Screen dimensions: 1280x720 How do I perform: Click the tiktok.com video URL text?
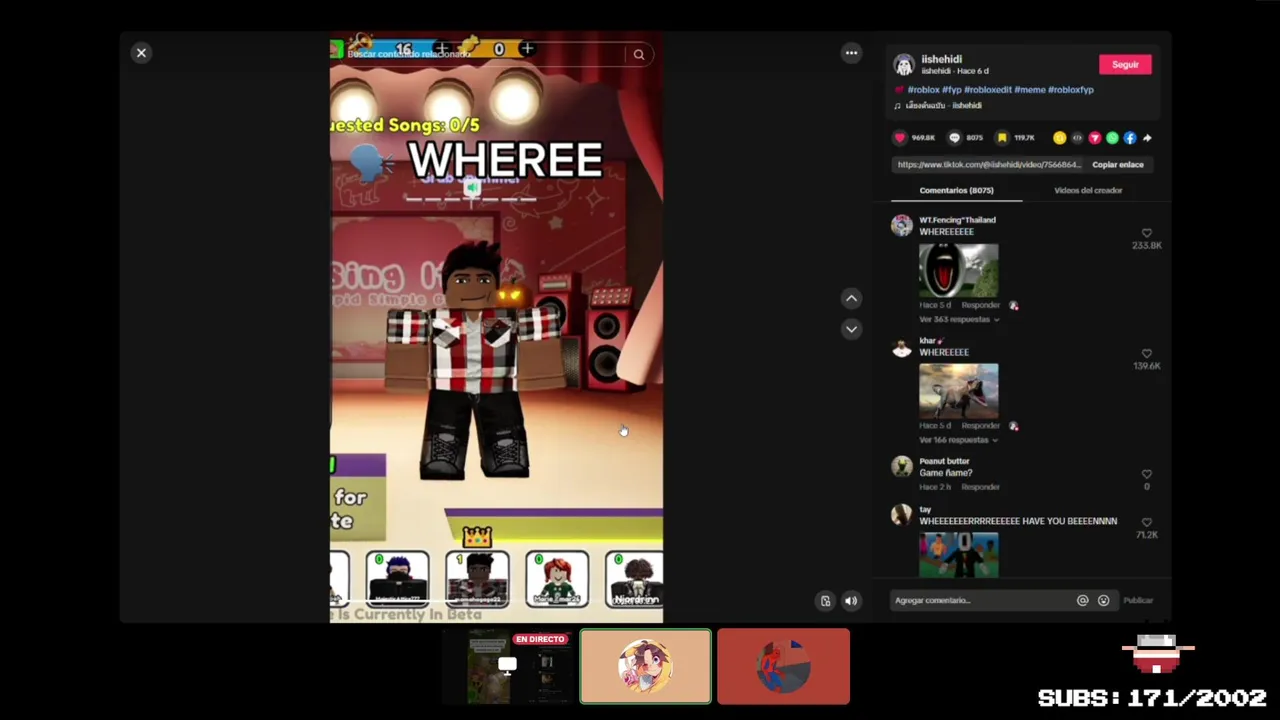pyautogui.click(x=989, y=165)
